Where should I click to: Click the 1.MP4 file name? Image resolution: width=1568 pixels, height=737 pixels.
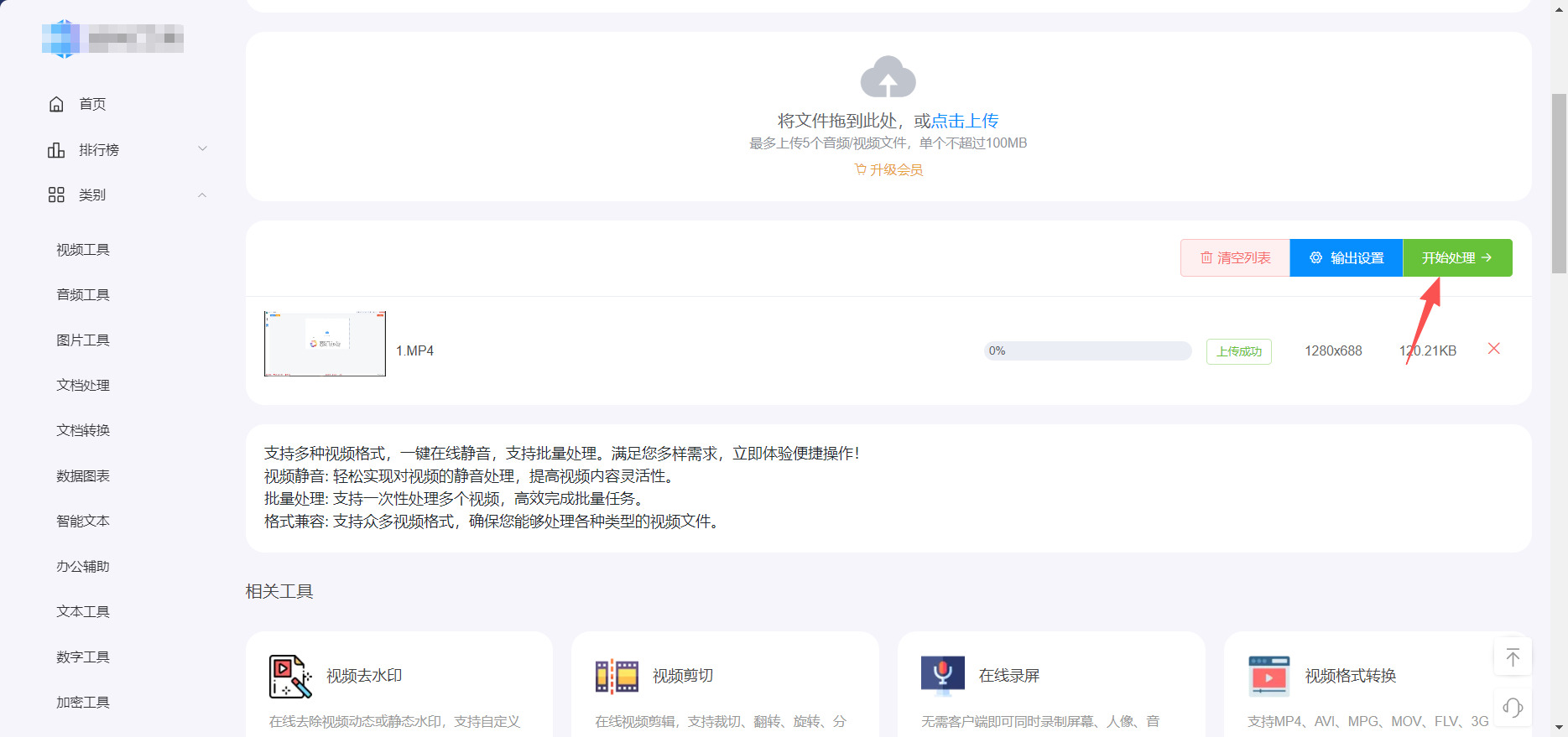click(414, 350)
